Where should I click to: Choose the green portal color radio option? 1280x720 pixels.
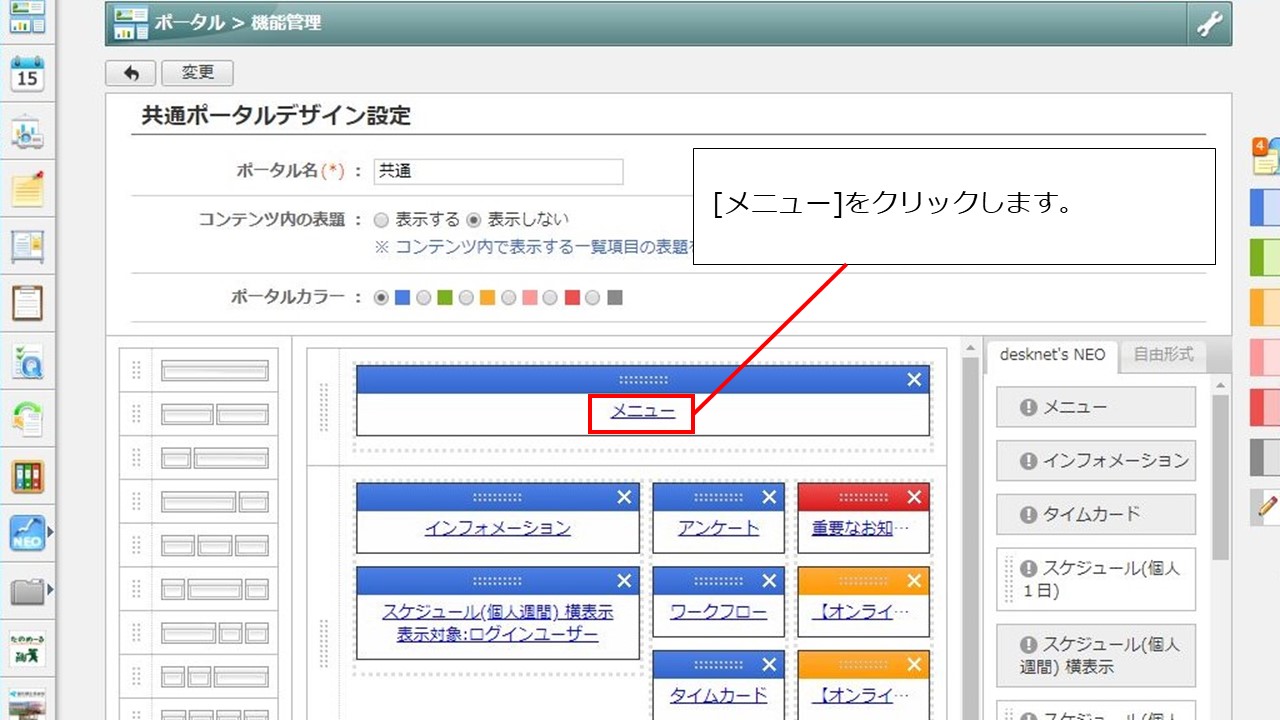424,298
